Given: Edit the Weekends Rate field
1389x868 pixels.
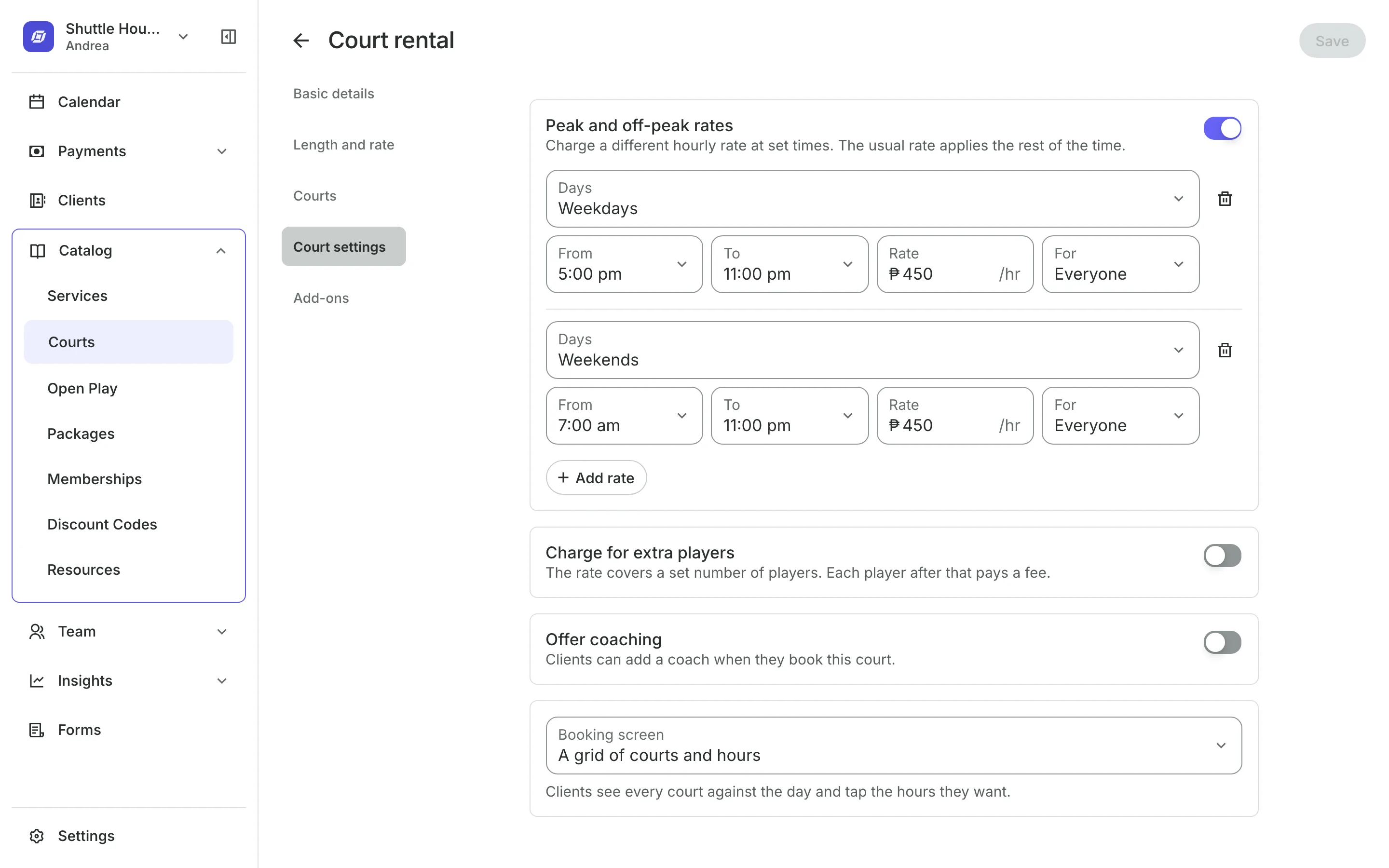Looking at the screenshot, I should pos(955,416).
